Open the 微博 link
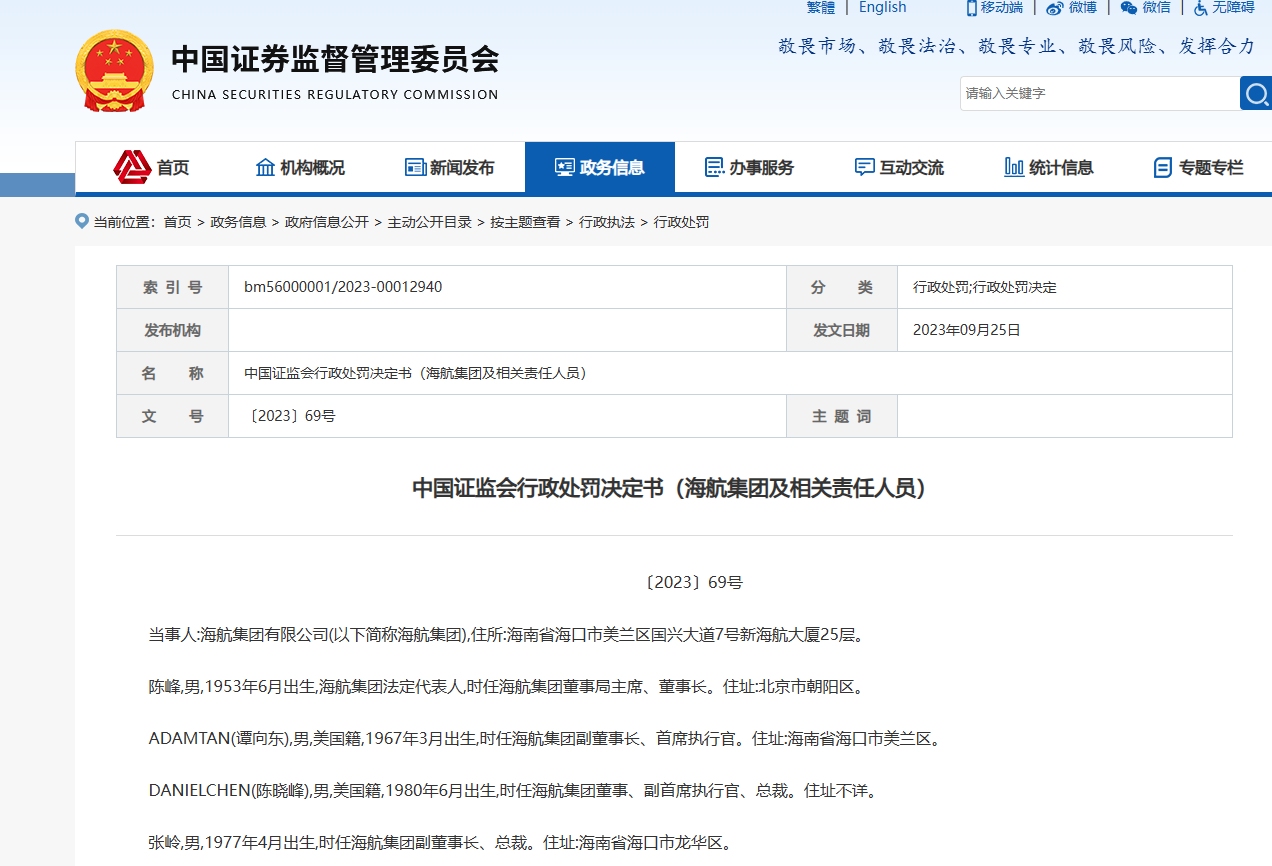 click(x=1083, y=8)
